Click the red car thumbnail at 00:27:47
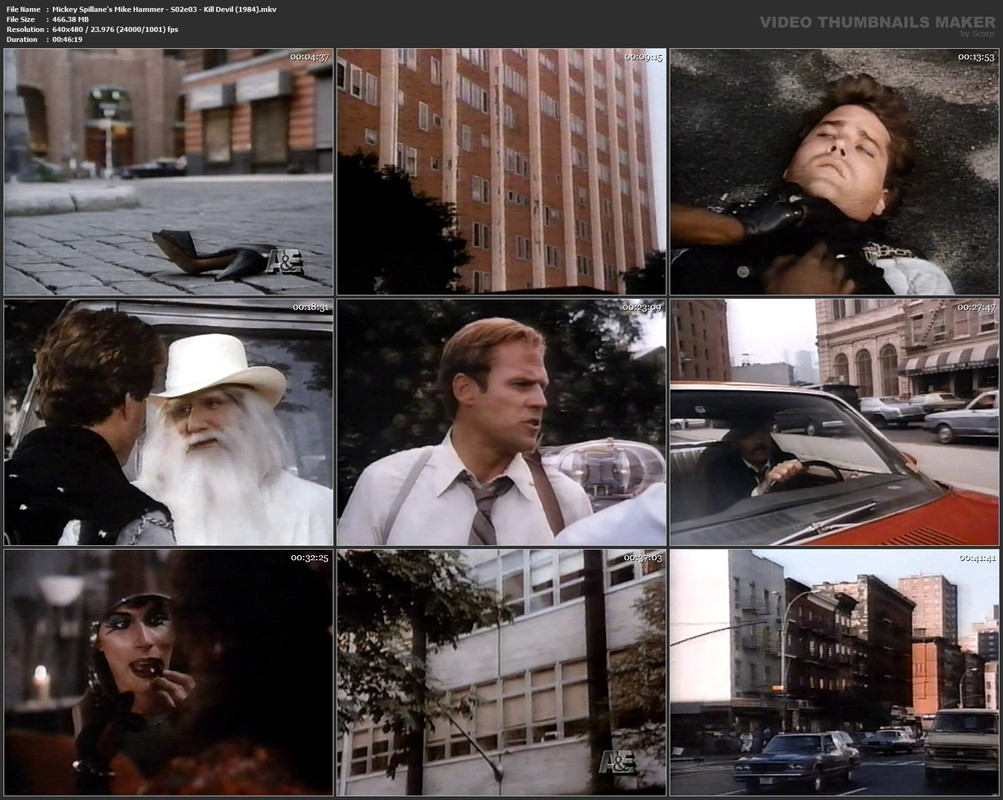1003x800 pixels. tap(834, 422)
